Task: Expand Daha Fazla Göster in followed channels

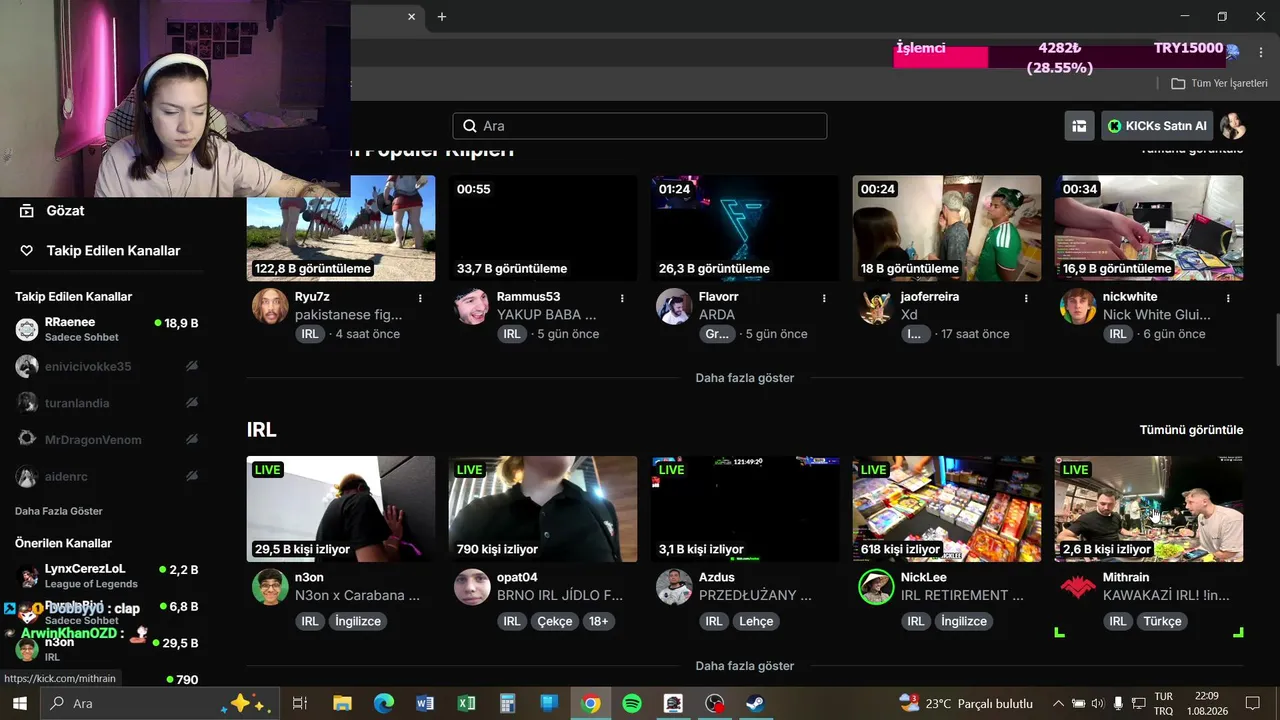Action: pos(59,511)
